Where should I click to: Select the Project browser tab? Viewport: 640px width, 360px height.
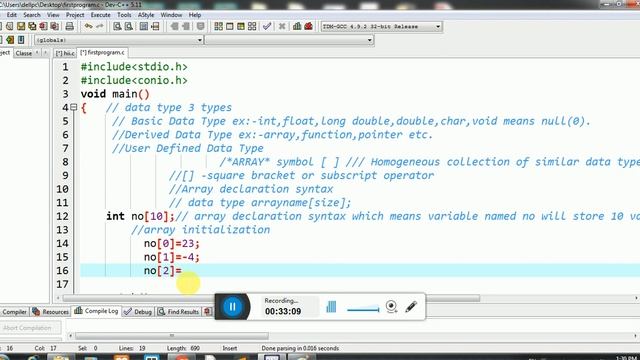click(x=5, y=53)
